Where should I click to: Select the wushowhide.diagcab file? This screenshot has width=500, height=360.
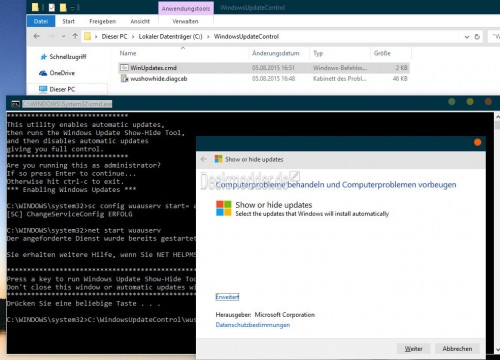tap(264, 79)
